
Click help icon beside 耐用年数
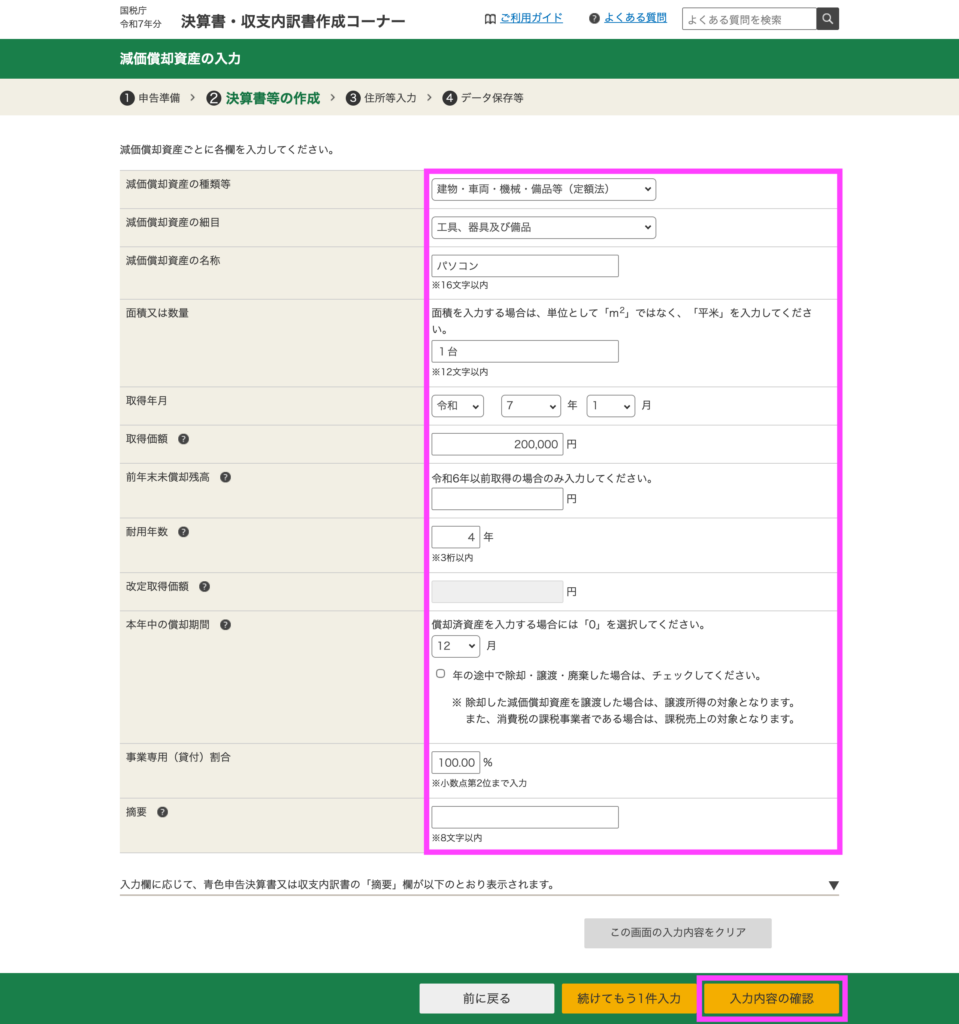point(184,532)
